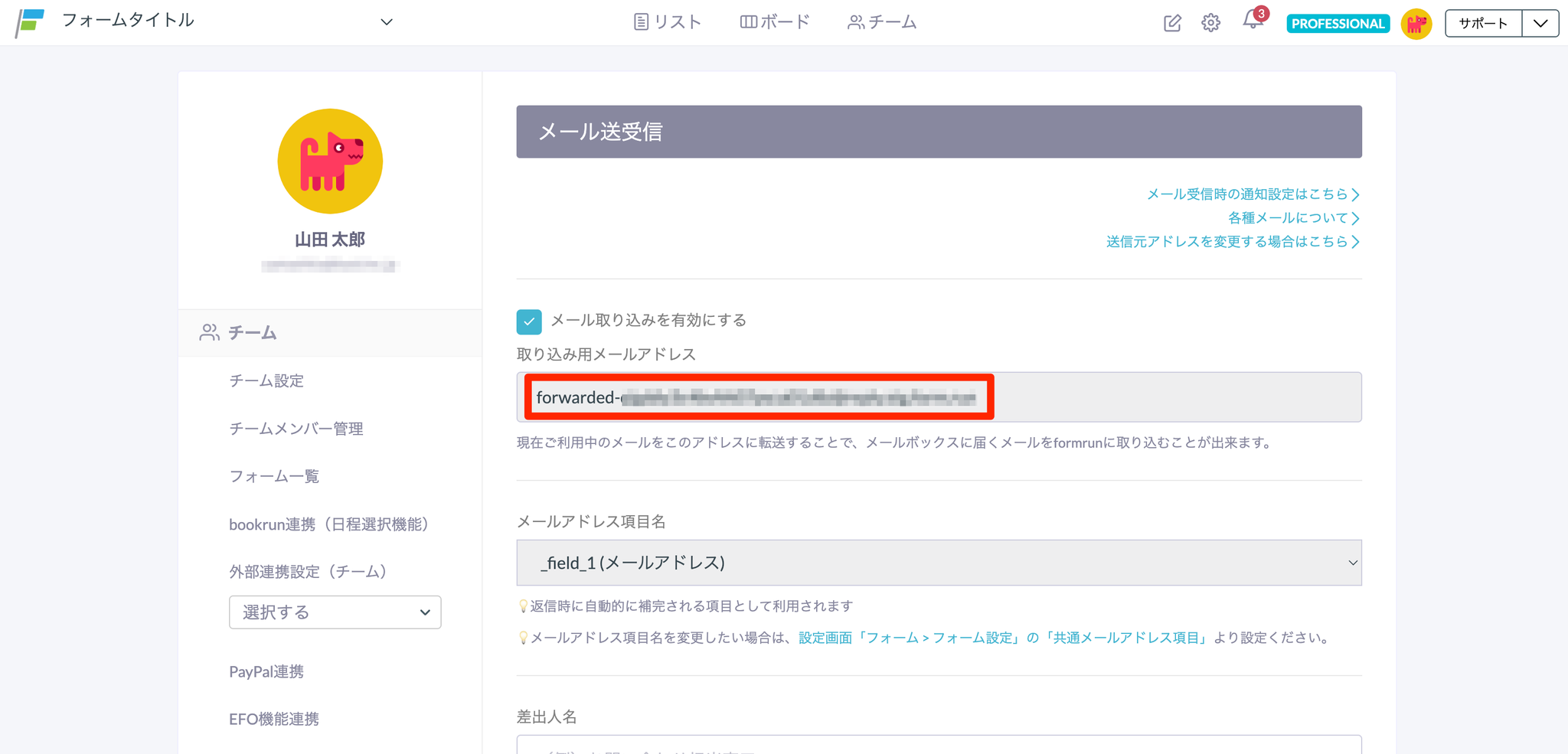Open the メールアドレス項目名 dropdown
The width and height of the screenshot is (1568, 754).
click(x=939, y=563)
